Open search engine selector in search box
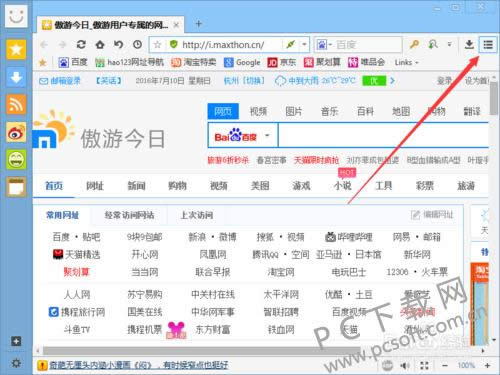Image resolution: width=500 pixels, height=375 pixels. pos(324,44)
